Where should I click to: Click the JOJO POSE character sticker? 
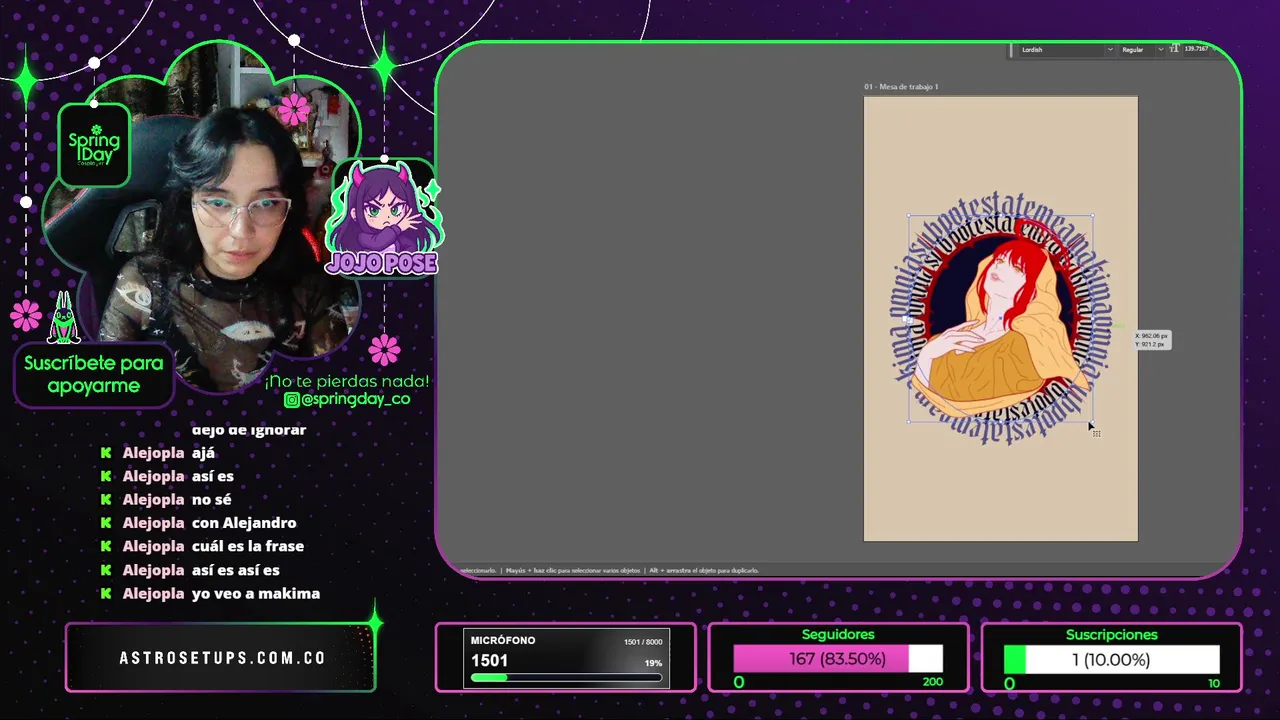tap(384, 217)
